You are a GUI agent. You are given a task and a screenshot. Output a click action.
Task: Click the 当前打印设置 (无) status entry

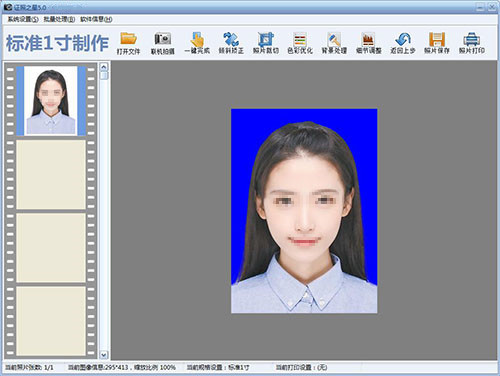tap(301, 367)
